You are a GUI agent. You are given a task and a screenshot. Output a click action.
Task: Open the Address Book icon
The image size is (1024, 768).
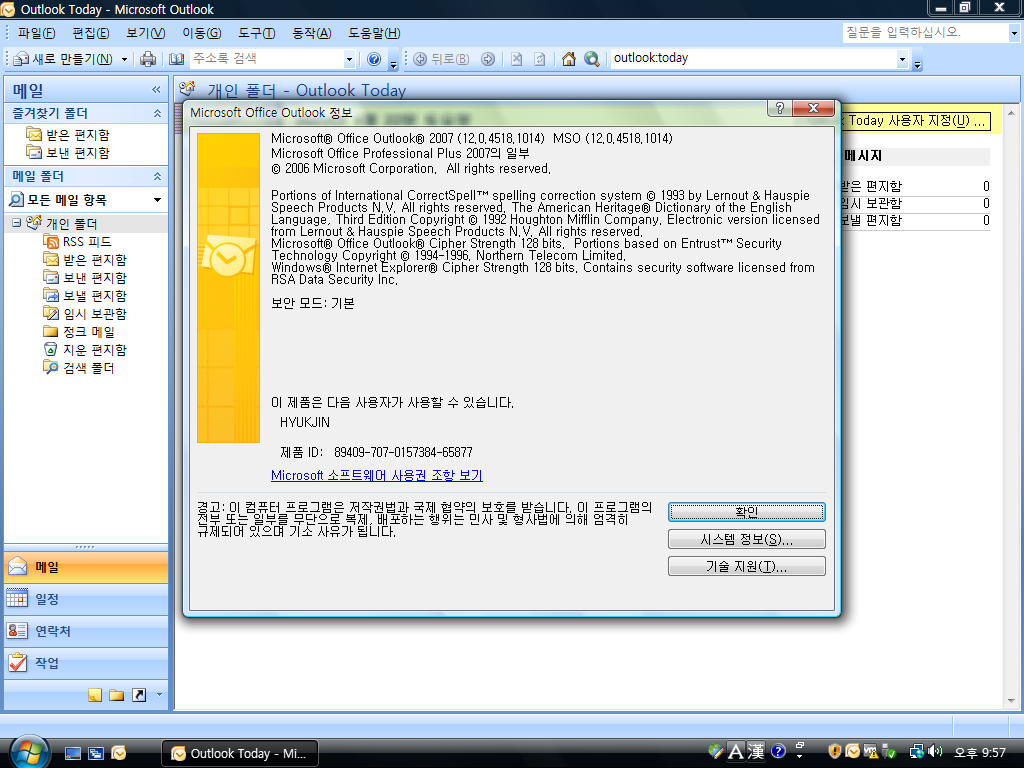176,59
